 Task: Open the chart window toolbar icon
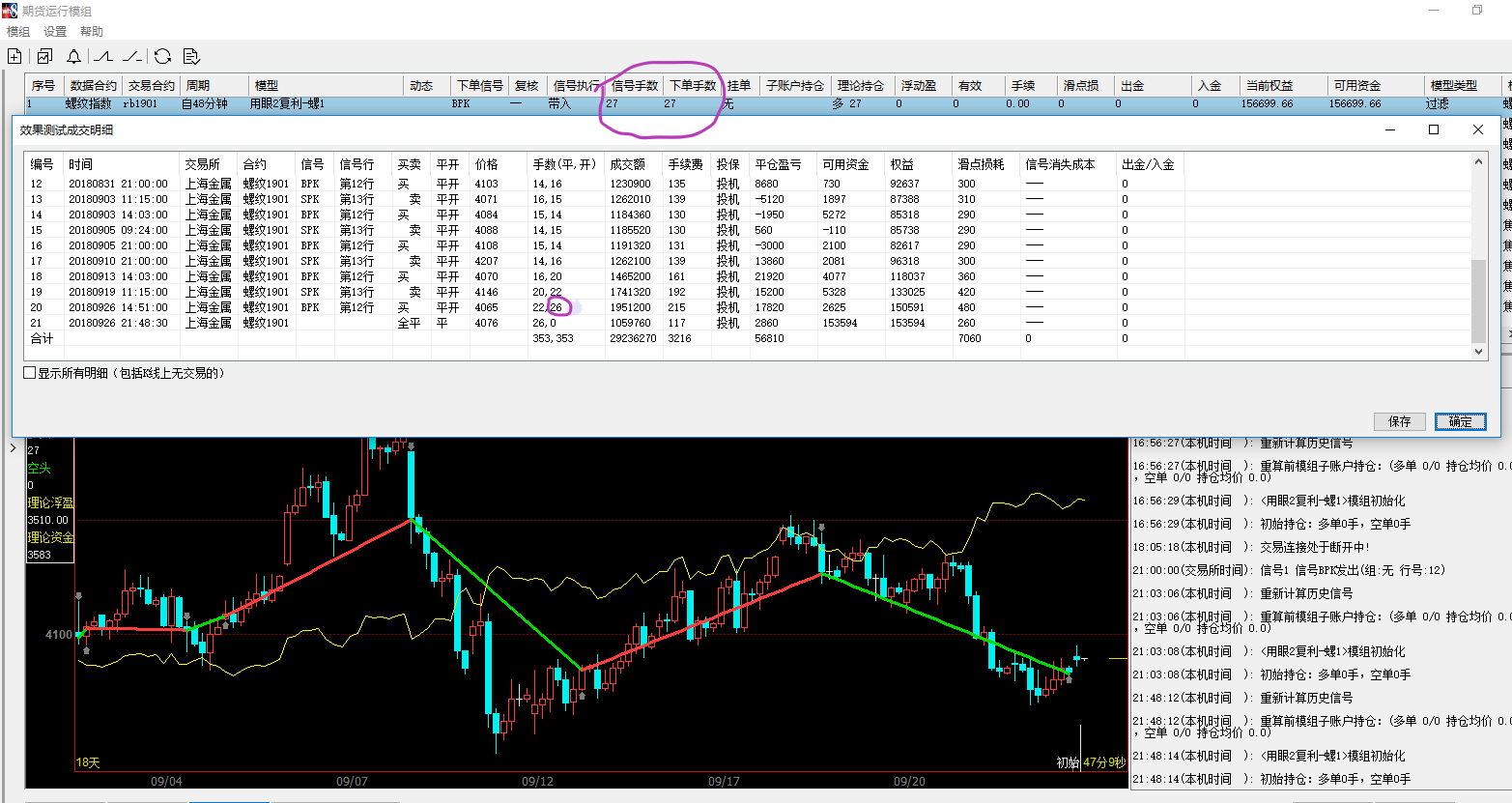[44, 57]
